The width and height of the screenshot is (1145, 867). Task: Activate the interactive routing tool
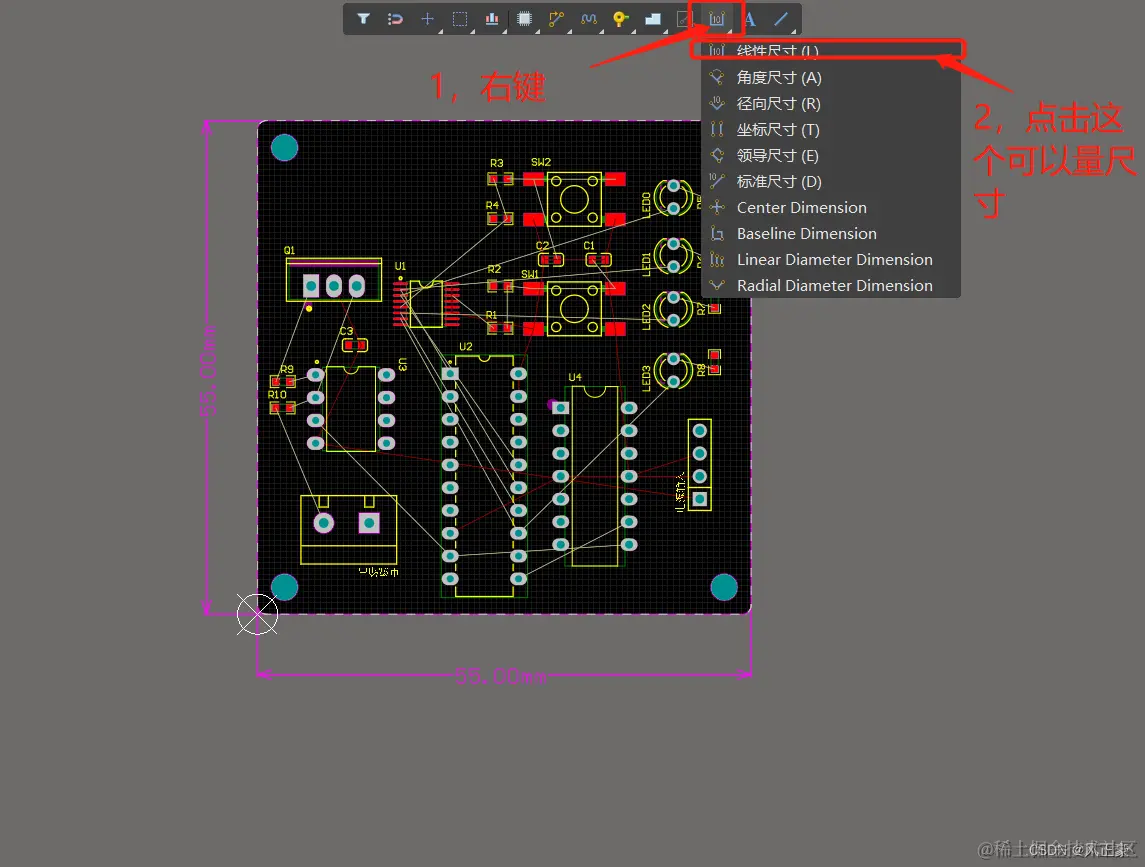click(x=556, y=19)
